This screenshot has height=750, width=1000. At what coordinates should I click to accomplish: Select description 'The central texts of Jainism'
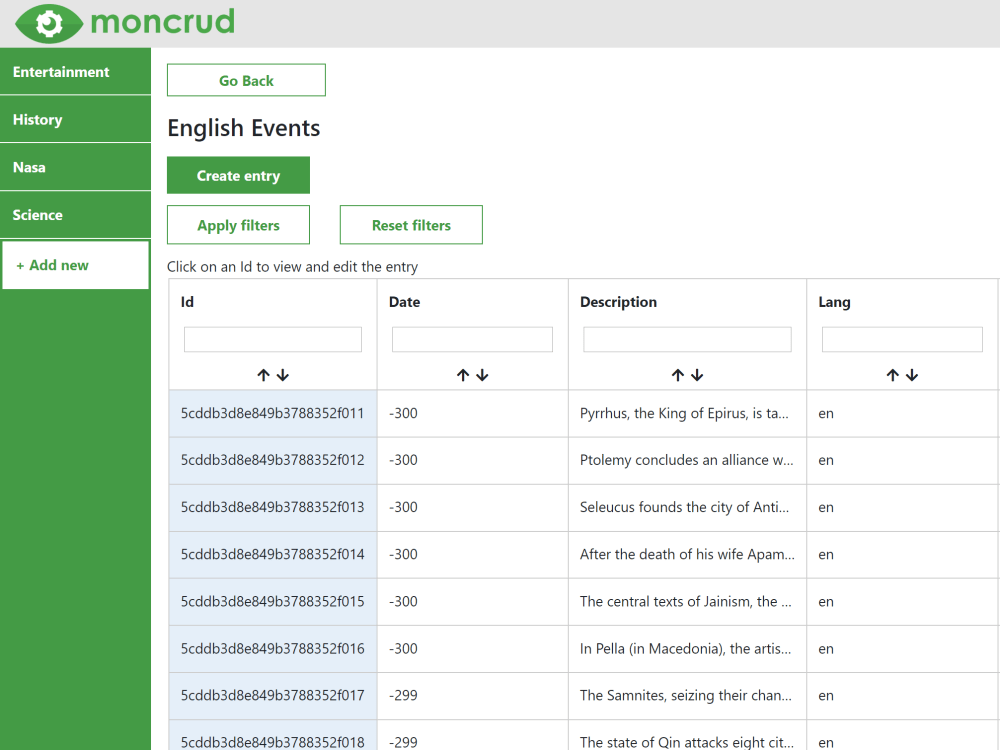(x=686, y=602)
